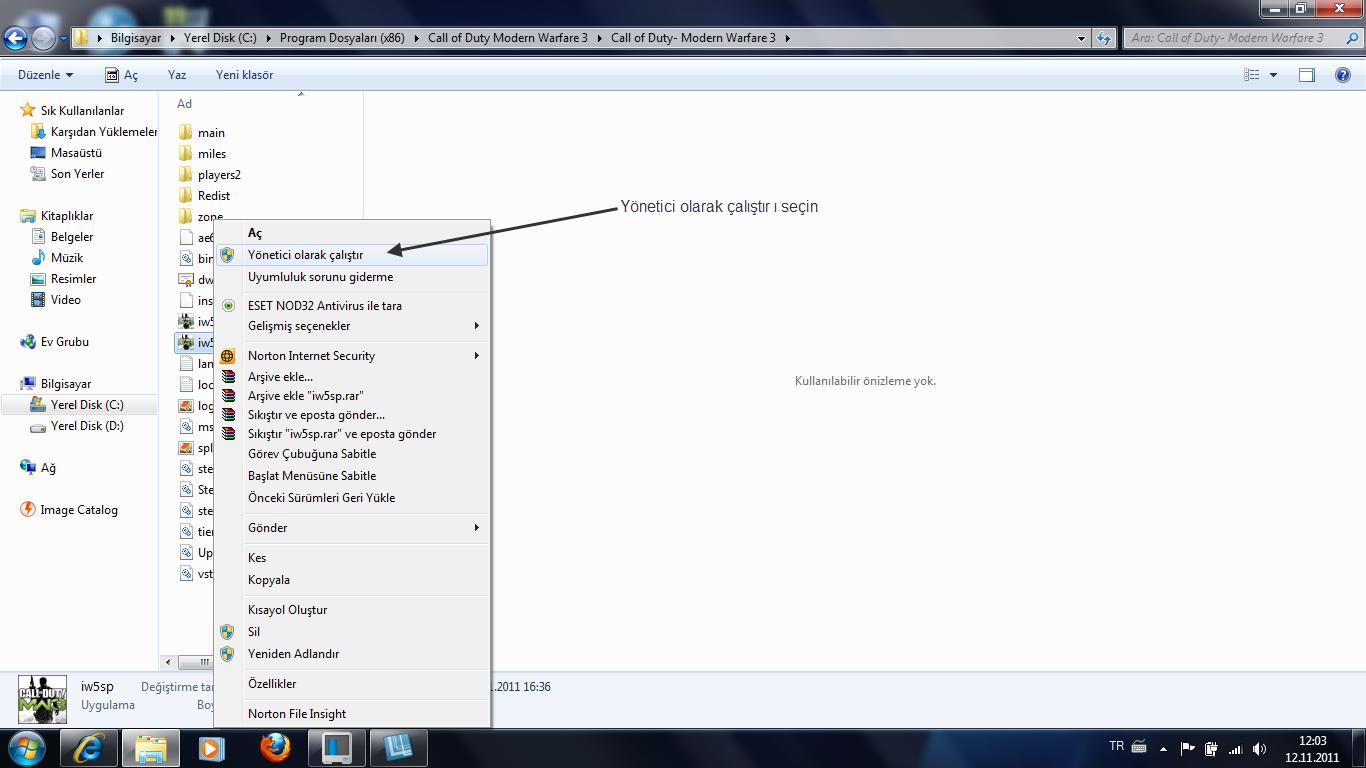Click the Call of Duty MW3 thumbnail

point(42,699)
